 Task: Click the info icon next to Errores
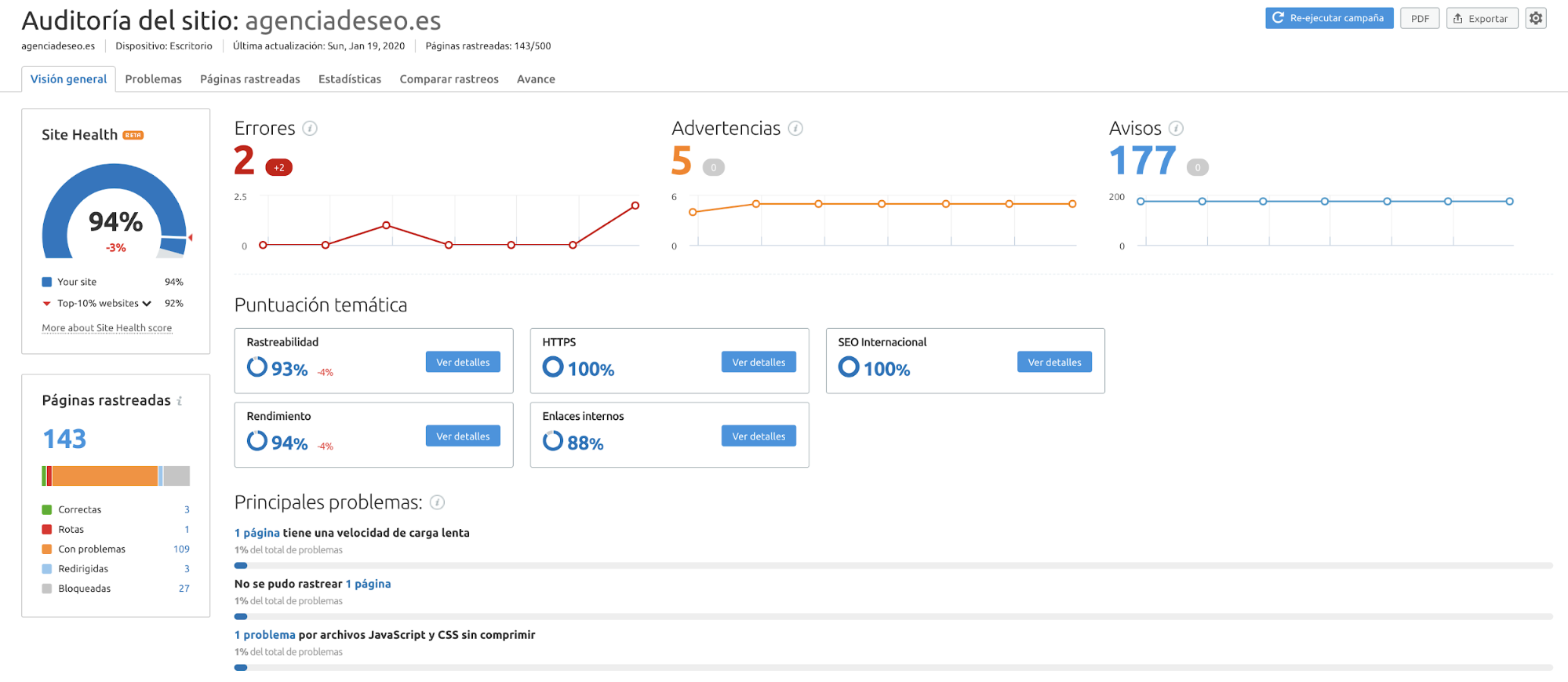(310, 129)
